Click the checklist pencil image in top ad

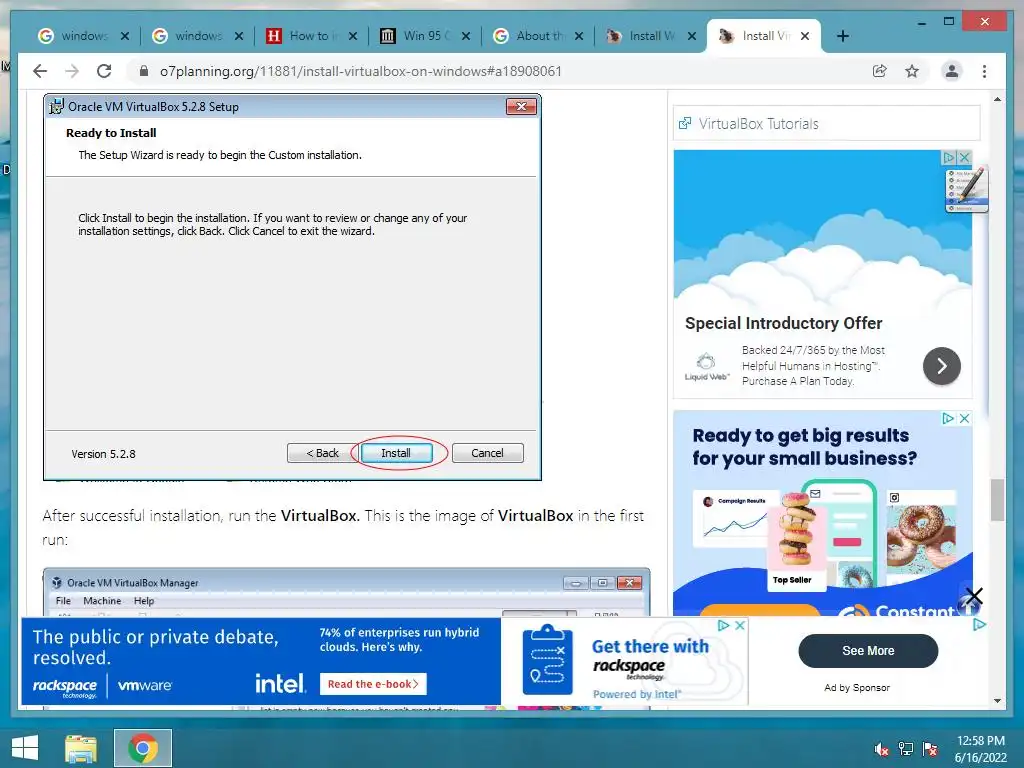coord(967,189)
